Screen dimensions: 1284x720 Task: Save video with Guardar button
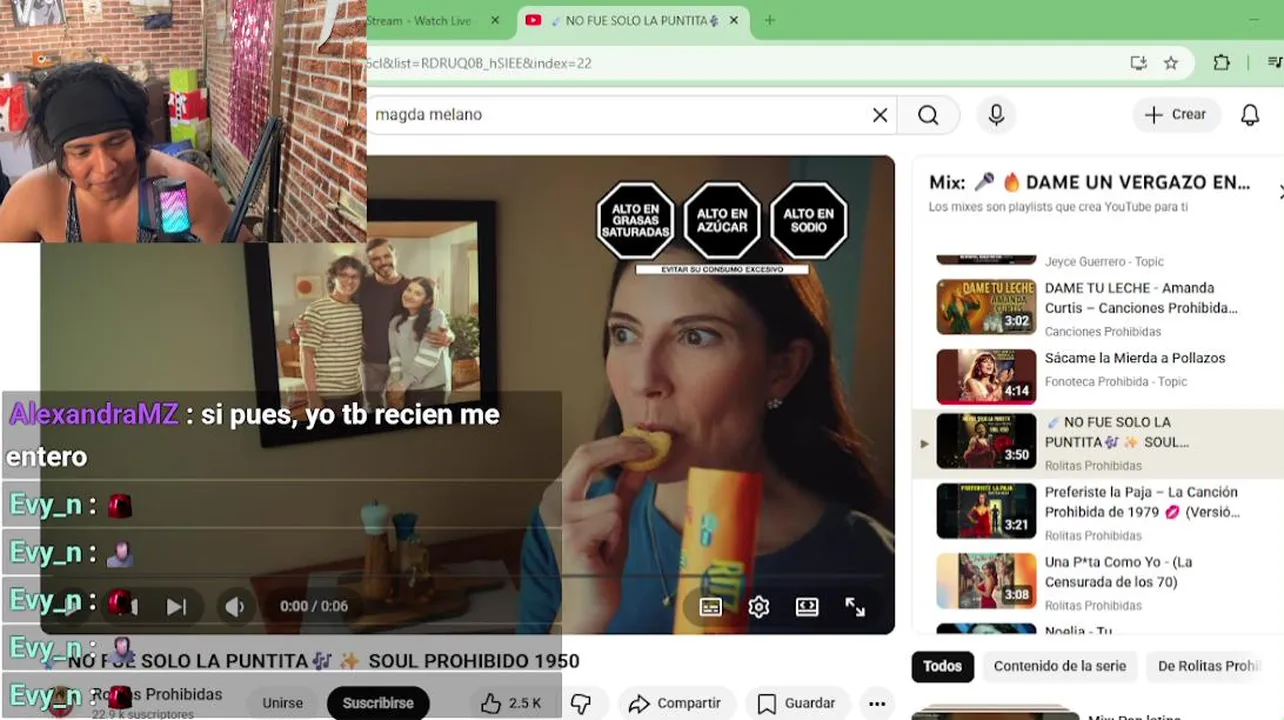(x=797, y=703)
